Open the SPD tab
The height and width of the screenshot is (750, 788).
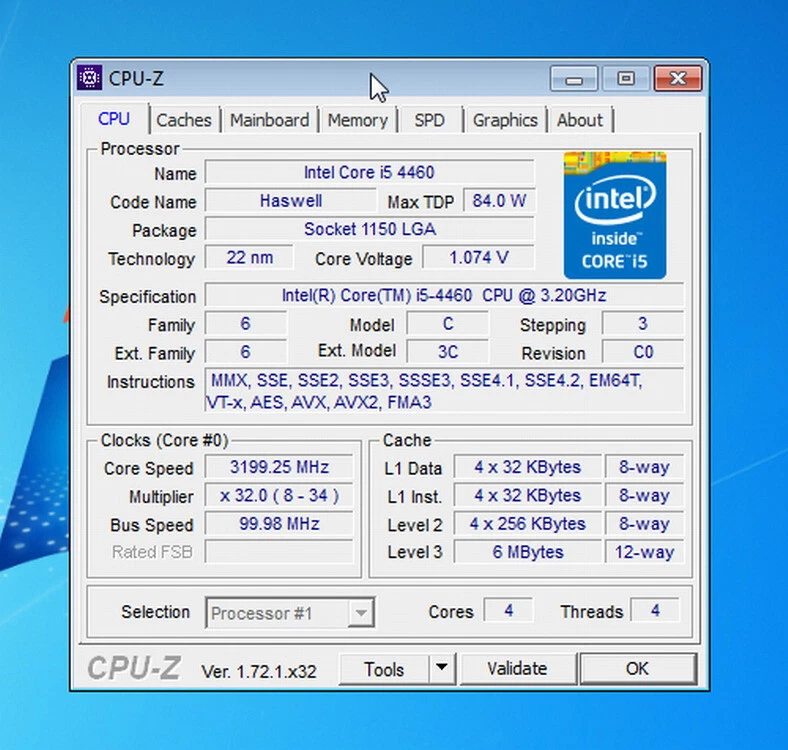430,120
